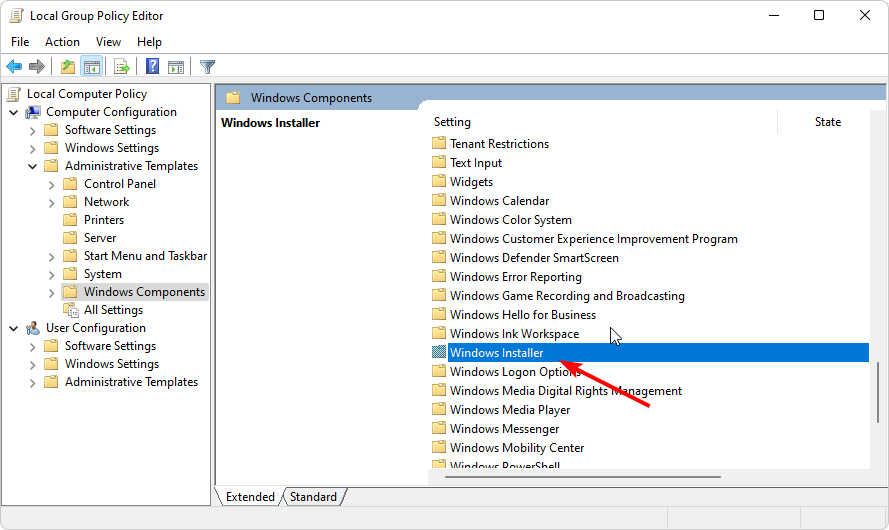Click the All Settings icon in tree
Viewport: 889px width, 530px height.
(x=71, y=310)
